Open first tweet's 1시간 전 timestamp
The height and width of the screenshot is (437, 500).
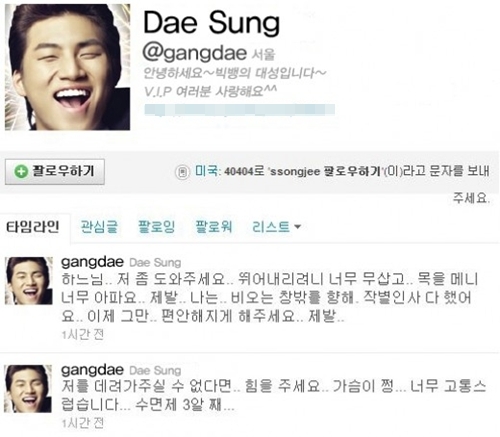click(83, 334)
